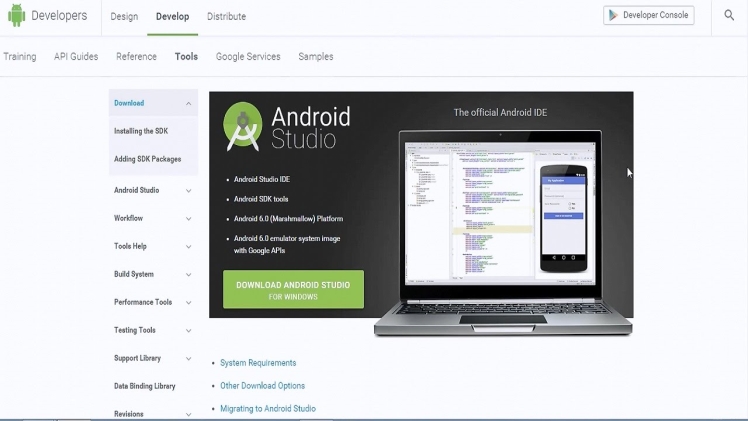The height and width of the screenshot is (421, 748).
Task: Expand the Android Studio sidebar section
Action: click(188, 190)
